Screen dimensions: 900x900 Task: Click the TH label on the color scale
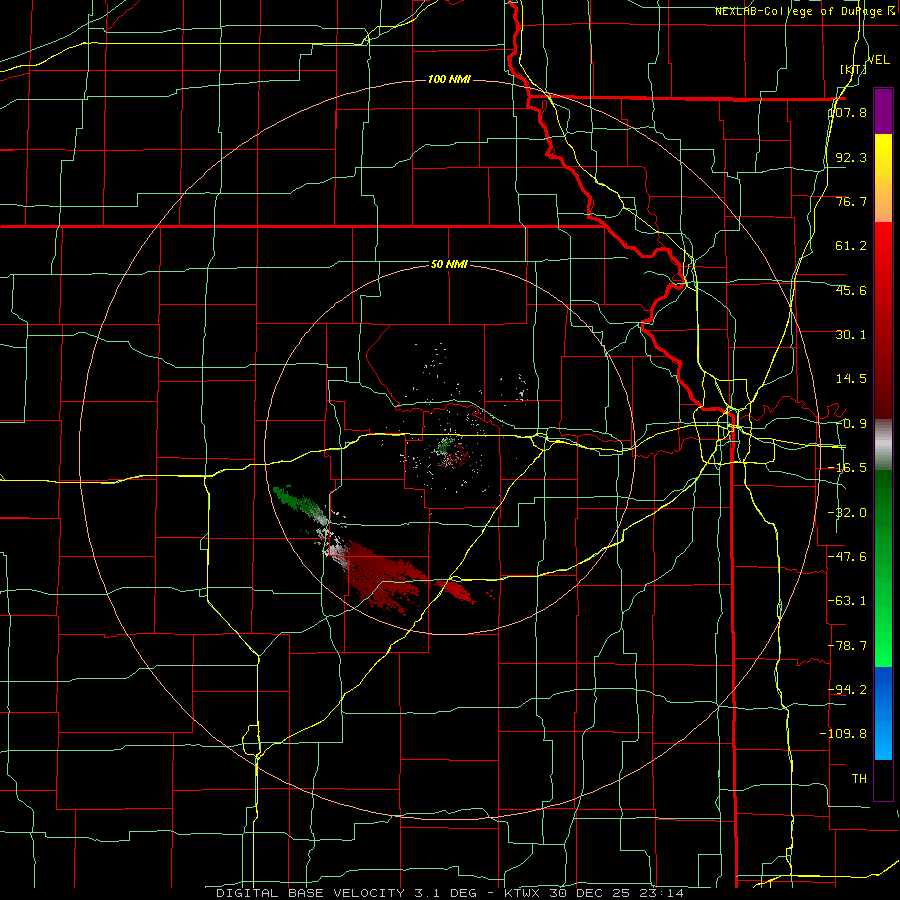pyautogui.click(x=859, y=778)
